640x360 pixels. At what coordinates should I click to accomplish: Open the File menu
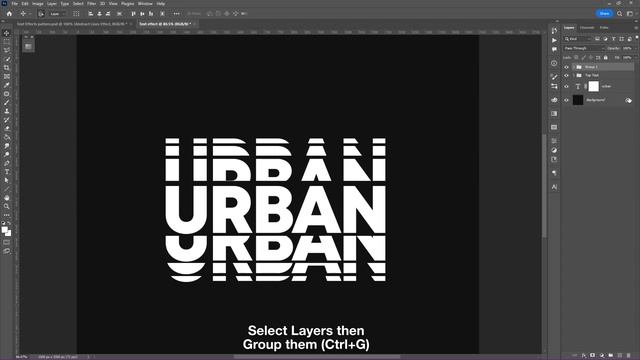point(14,4)
